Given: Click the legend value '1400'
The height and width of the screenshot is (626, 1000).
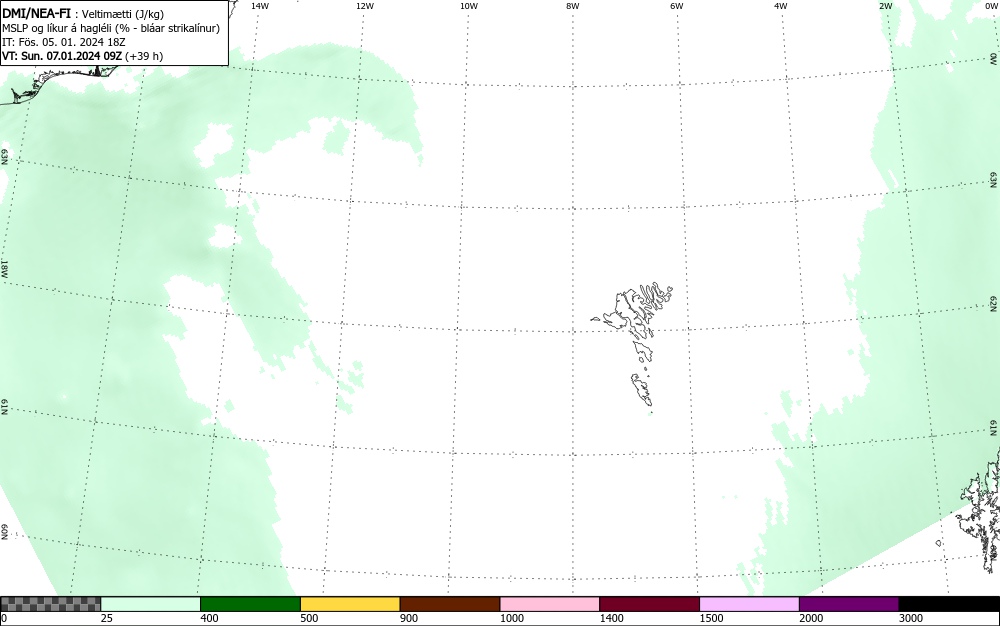Looking at the screenshot, I should (x=611, y=618).
